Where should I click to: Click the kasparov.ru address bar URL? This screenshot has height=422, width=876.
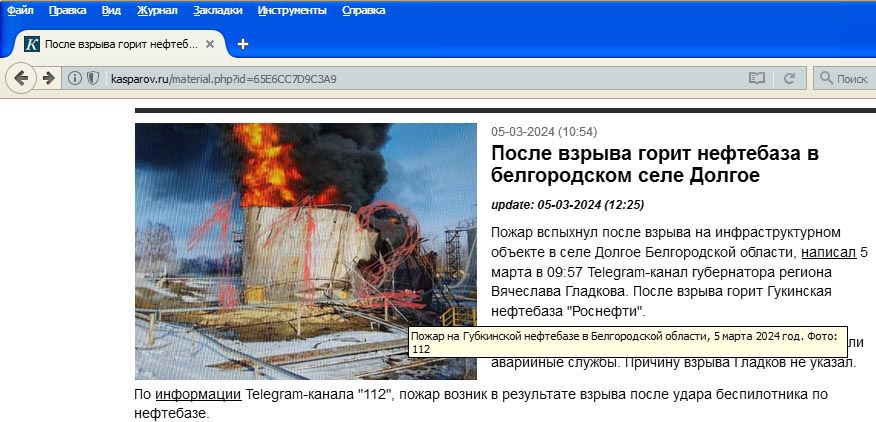point(223,79)
